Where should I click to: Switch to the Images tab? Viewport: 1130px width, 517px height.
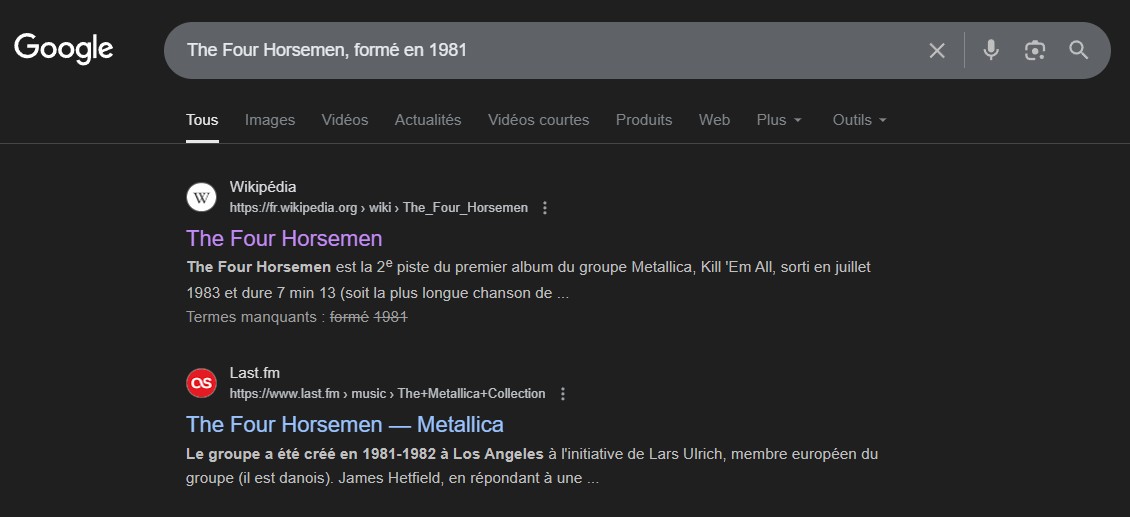[x=270, y=120]
